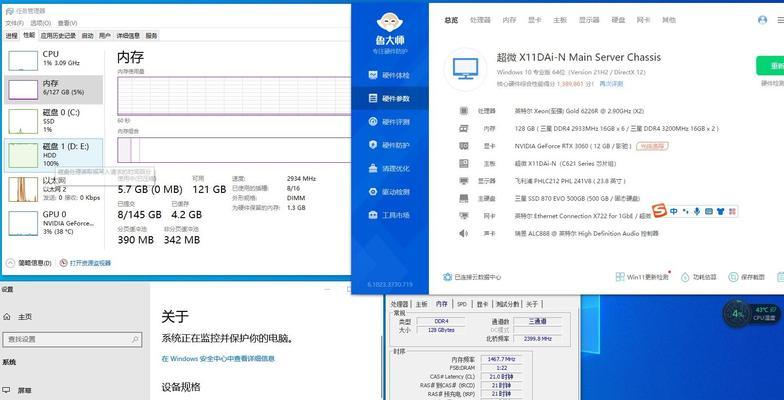Viewport: 784px width, 400px height.
Task: Switch to 用户 tab in Task Manager
Action: [104, 36]
